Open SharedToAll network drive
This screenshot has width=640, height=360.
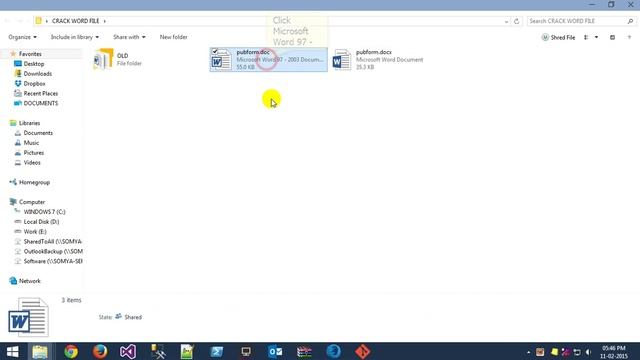[x=52, y=242]
